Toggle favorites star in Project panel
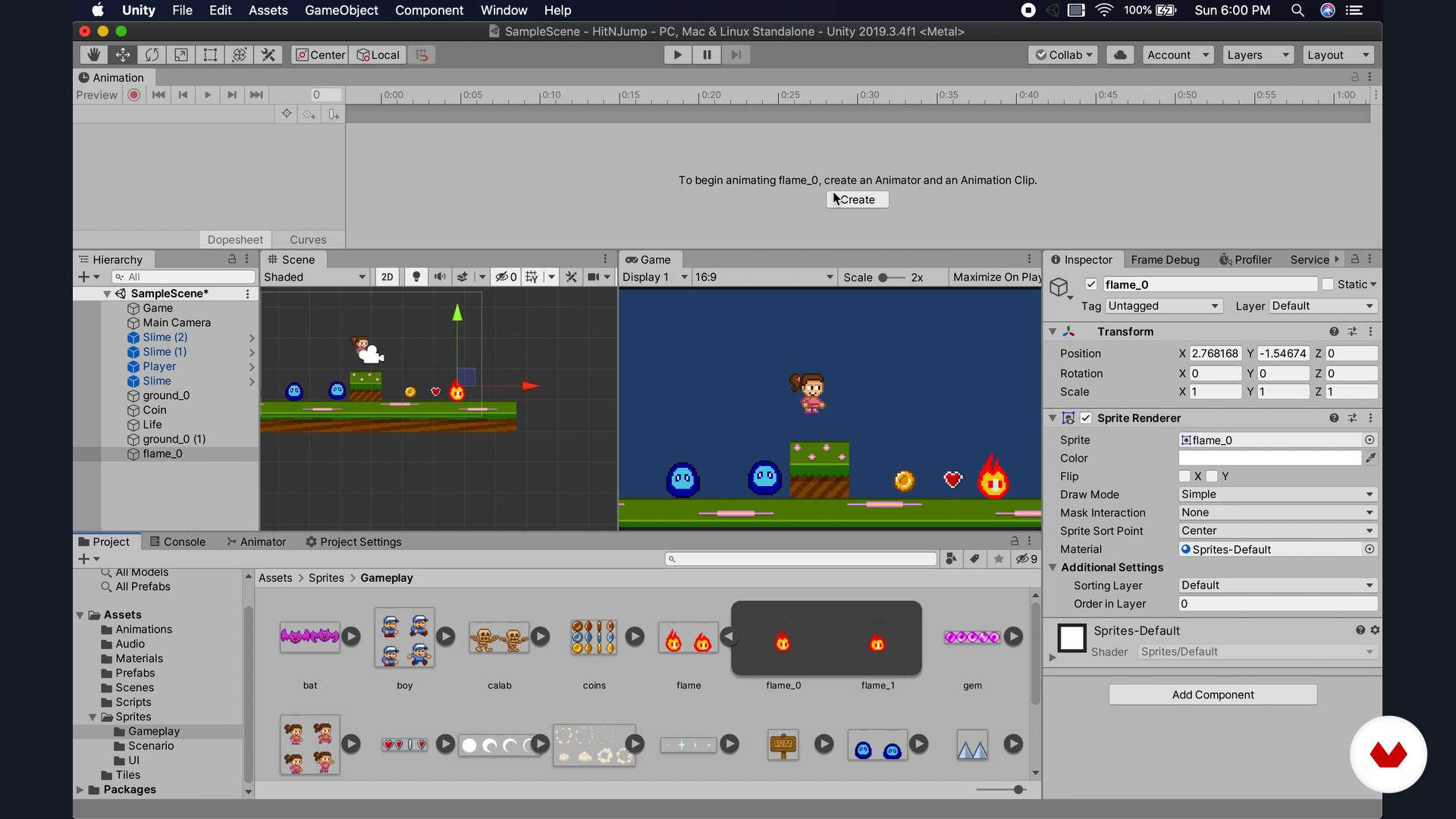The height and width of the screenshot is (819, 1456). [x=999, y=559]
